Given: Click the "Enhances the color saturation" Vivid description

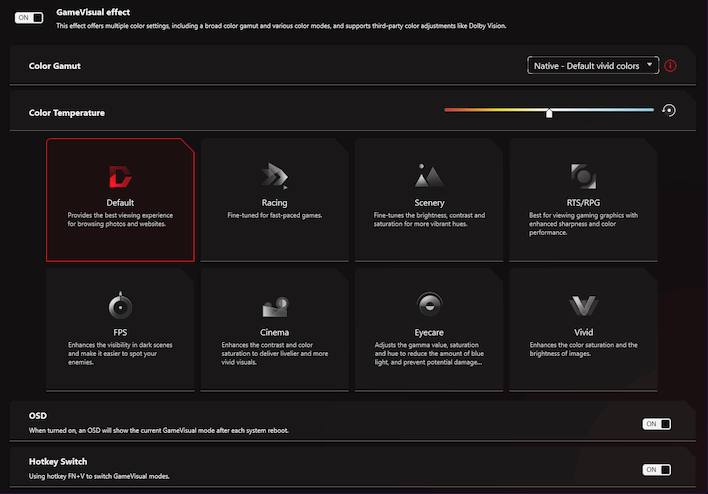Looking at the screenshot, I should tap(583, 349).
